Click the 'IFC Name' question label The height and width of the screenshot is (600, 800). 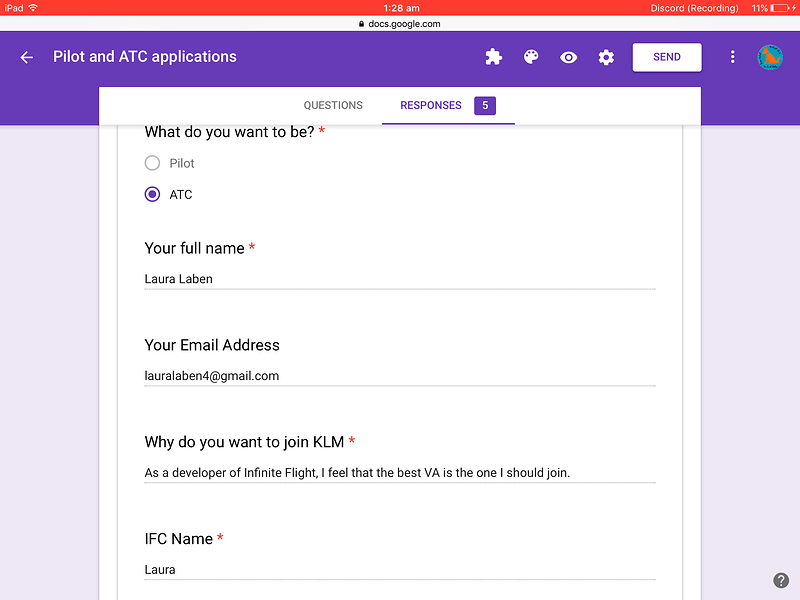point(179,539)
